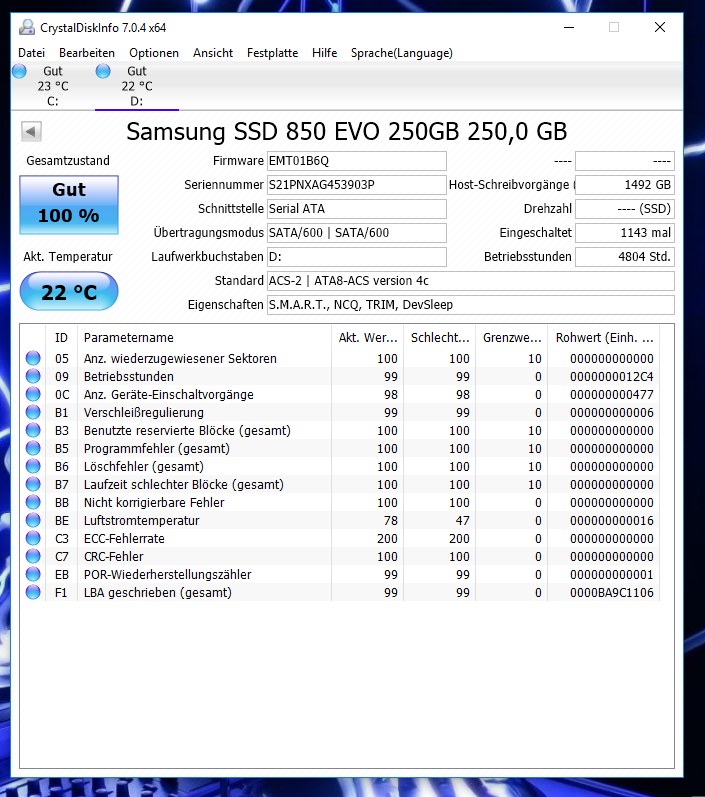This screenshot has width=705, height=797.
Task: Click the Übertragungsmodus SATA/600 field
Action: pos(357,232)
